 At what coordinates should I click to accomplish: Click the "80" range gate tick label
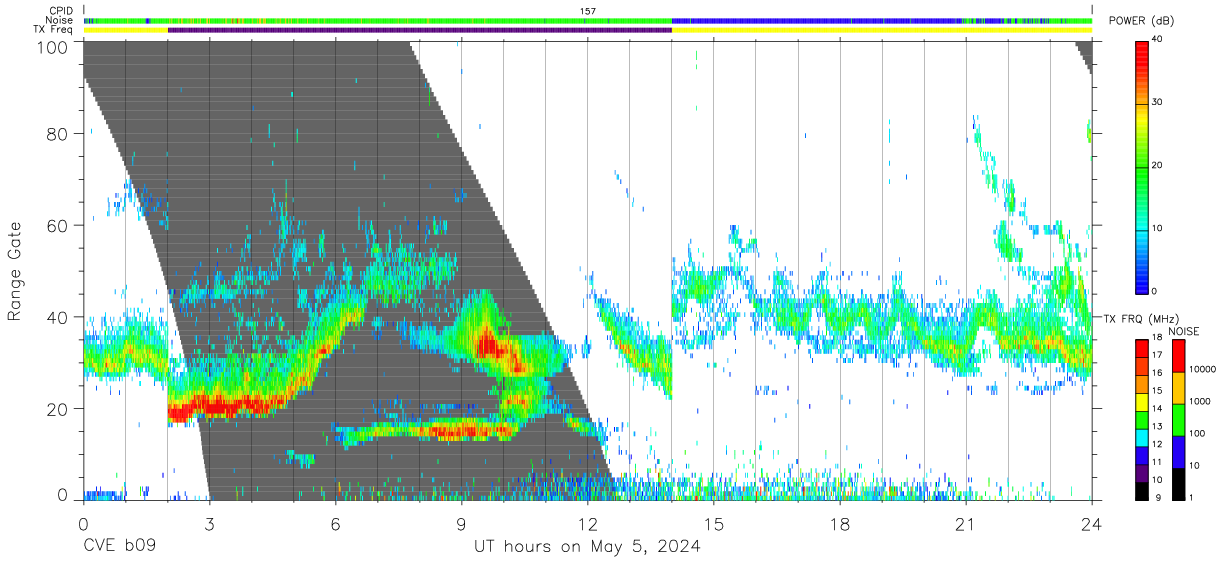click(57, 134)
